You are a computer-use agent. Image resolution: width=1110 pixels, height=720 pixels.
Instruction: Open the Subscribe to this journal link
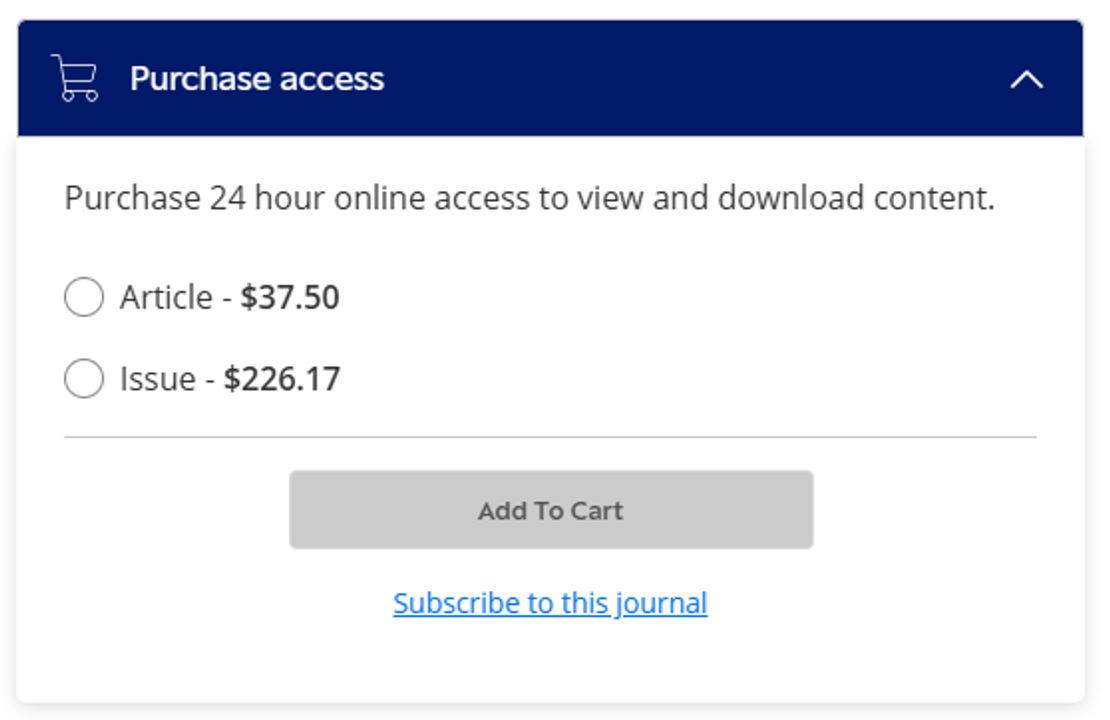click(550, 603)
